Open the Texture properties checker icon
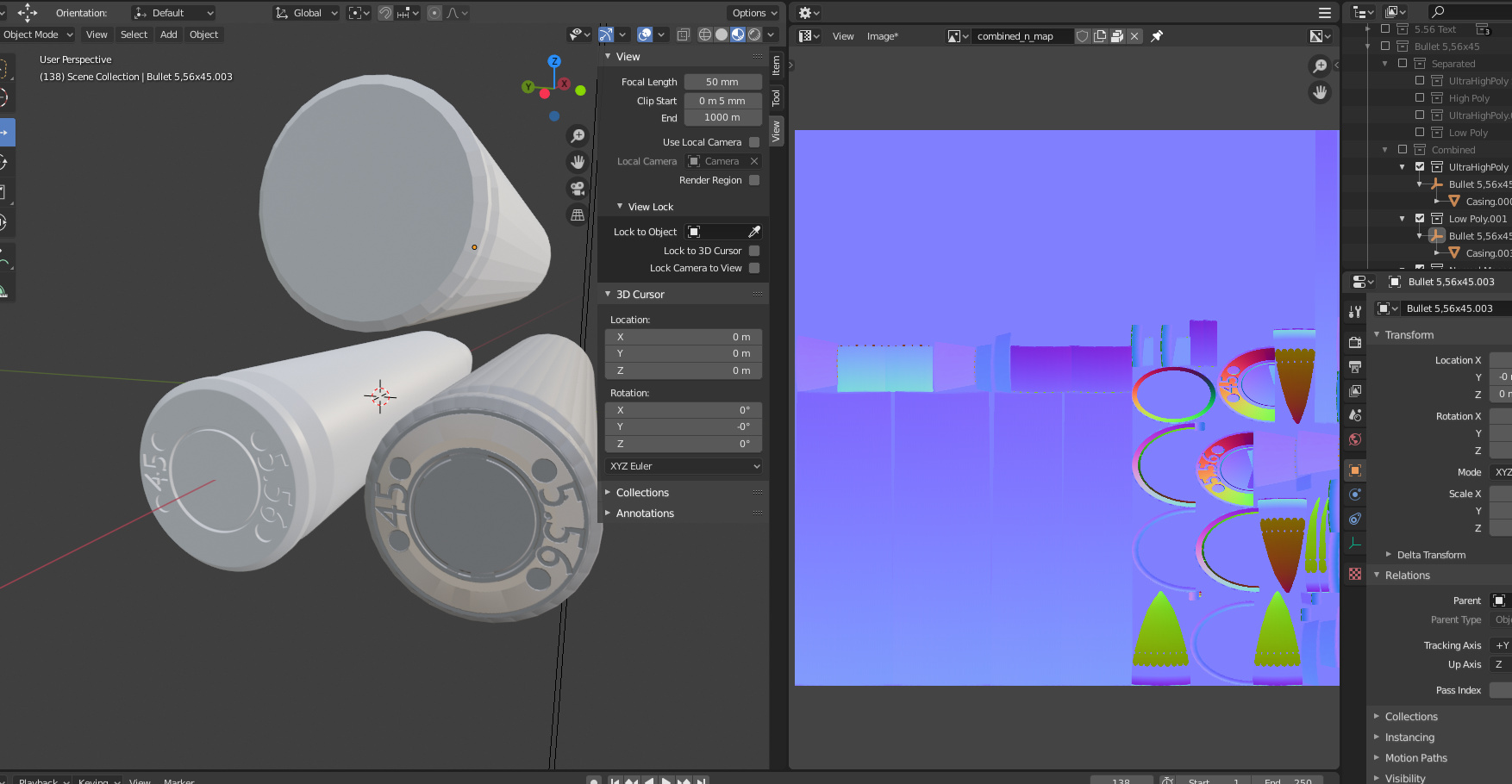The image size is (1512, 784). (1355, 574)
